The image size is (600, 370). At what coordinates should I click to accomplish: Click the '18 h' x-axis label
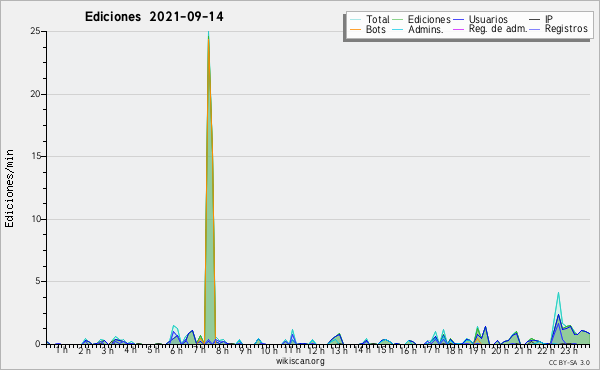pyautogui.click(x=454, y=350)
